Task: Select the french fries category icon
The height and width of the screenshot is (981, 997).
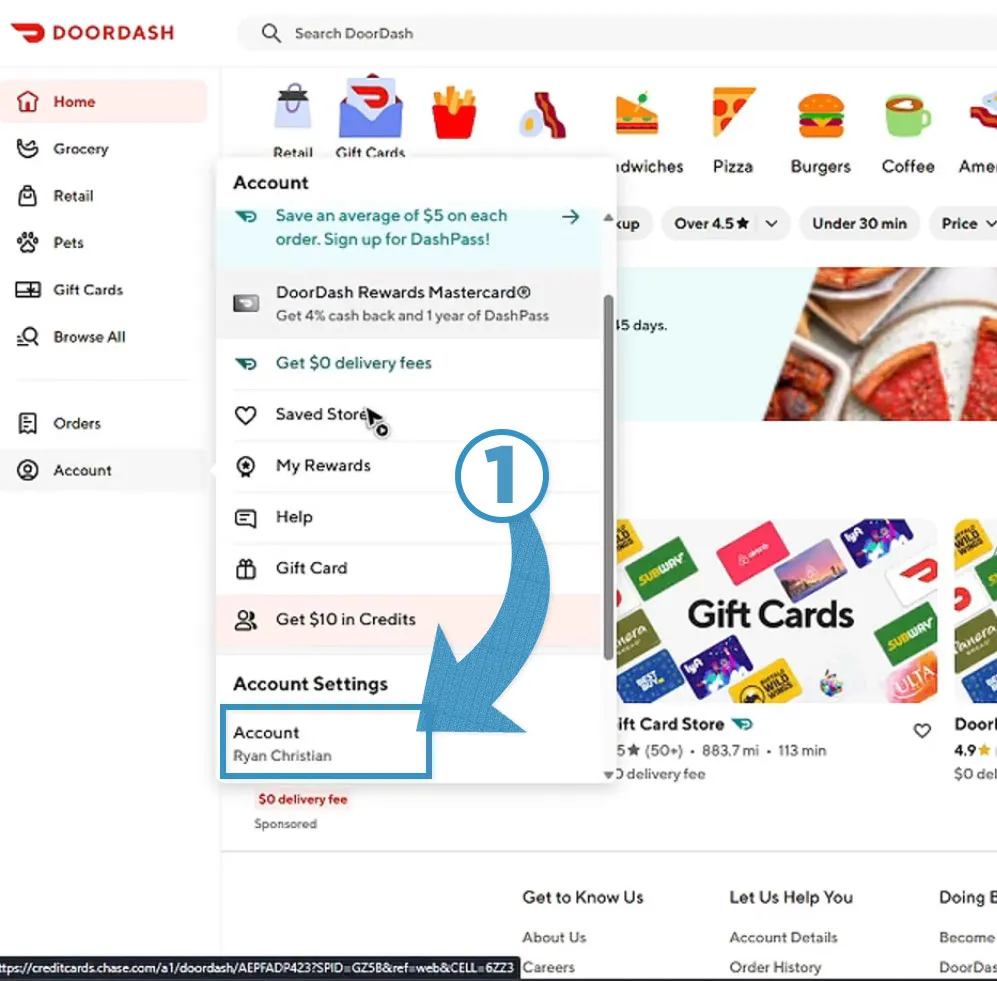Action: click(x=454, y=113)
